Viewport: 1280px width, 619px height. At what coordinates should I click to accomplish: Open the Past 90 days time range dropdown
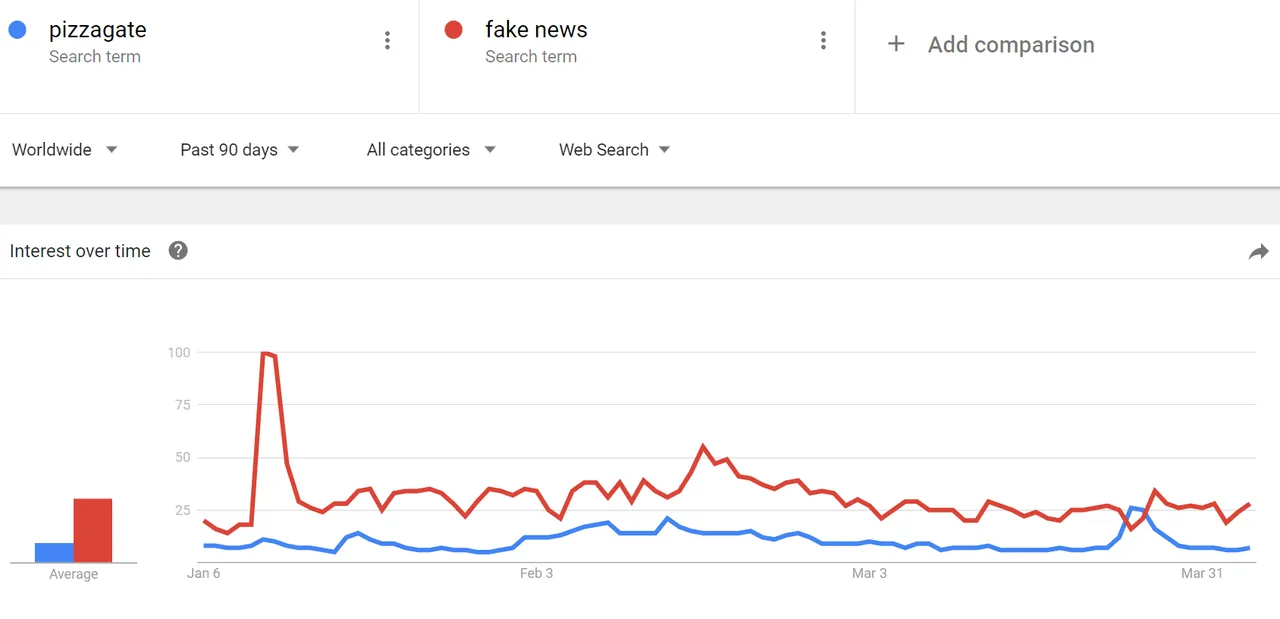pyautogui.click(x=240, y=150)
